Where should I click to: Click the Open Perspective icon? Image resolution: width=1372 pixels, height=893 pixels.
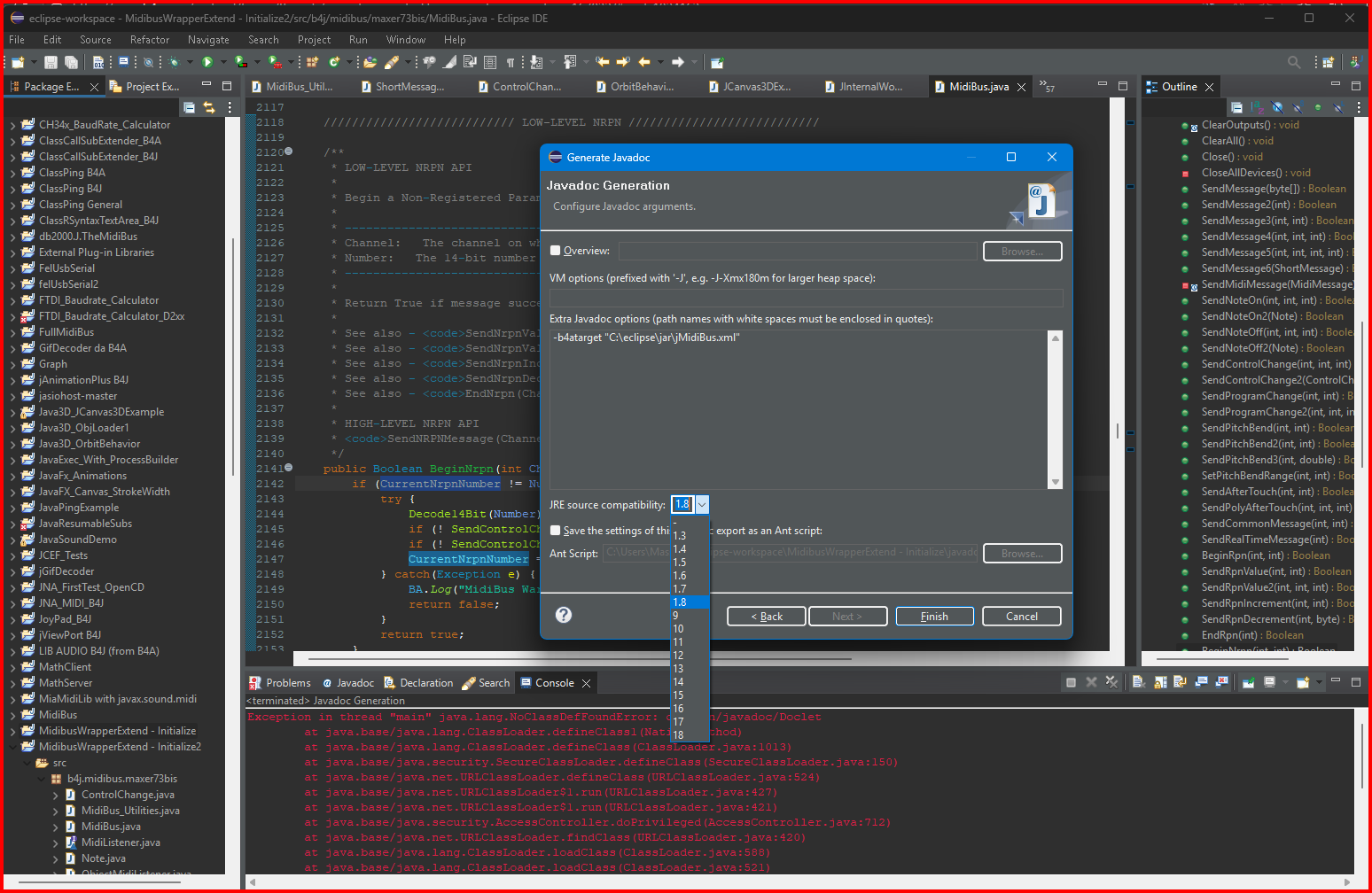1328,62
